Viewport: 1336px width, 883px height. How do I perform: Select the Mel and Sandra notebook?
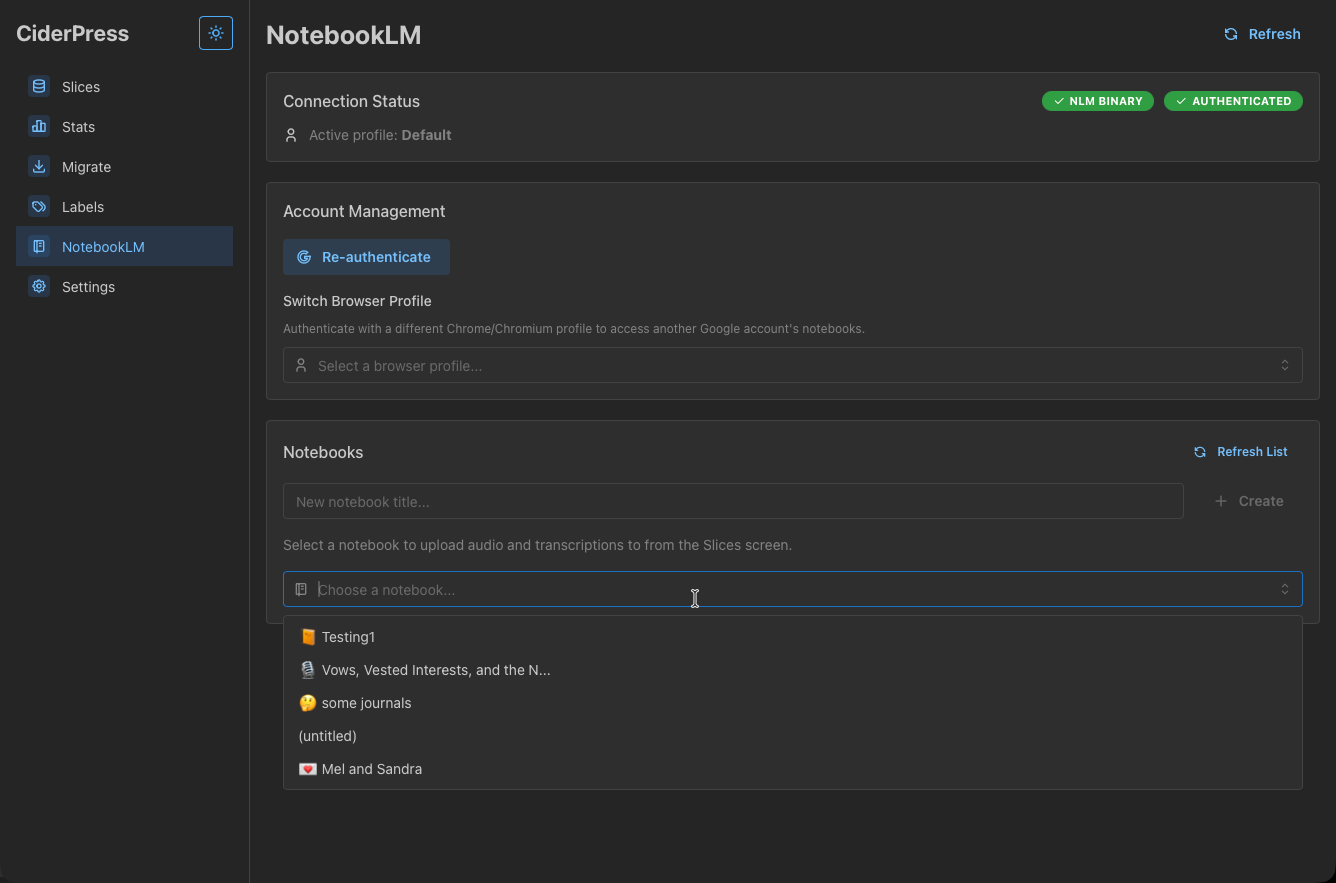[371, 769]
